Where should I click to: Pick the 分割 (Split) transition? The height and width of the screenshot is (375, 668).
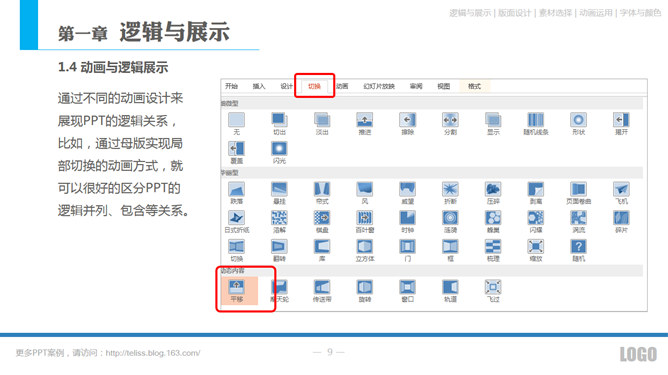coord(450,124)
